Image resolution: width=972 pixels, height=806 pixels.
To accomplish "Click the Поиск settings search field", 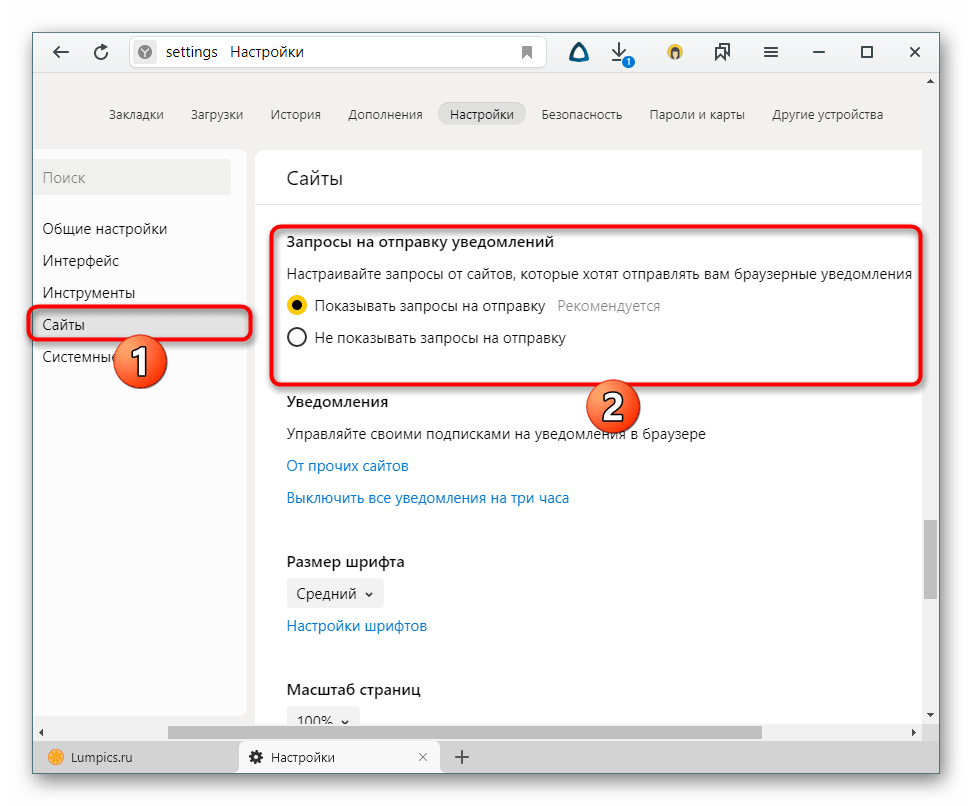I will coord(132,177).
